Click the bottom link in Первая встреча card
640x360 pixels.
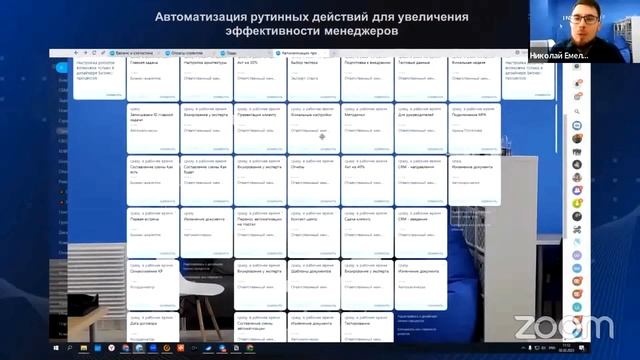pyautogui.click(x=167, y=253)
